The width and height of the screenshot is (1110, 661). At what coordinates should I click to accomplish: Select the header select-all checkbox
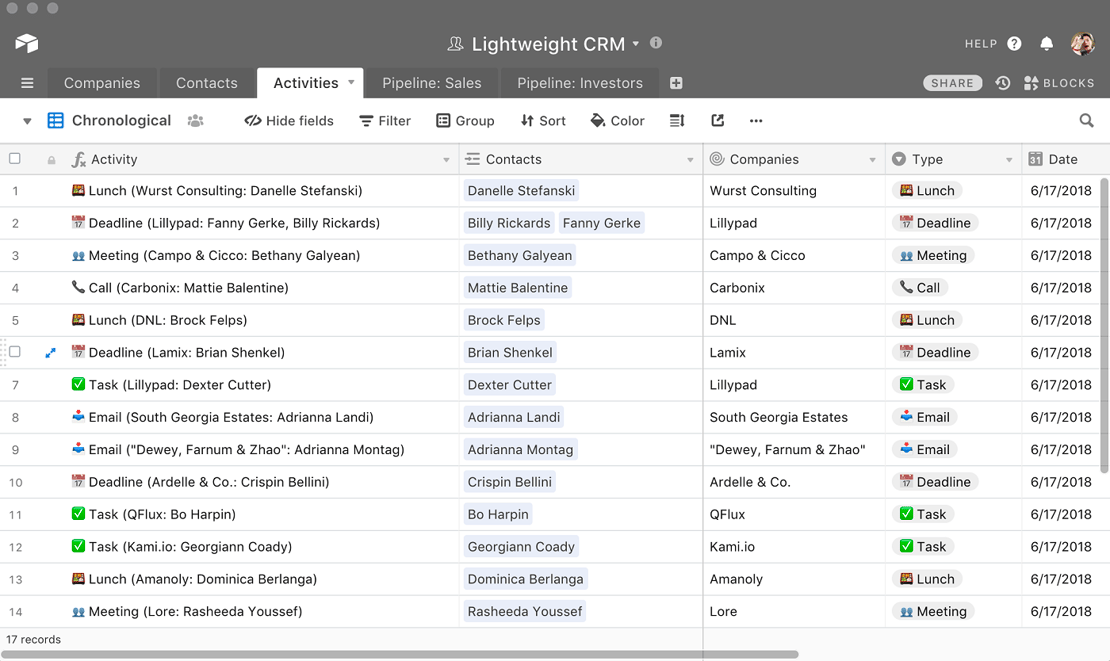click(x=14, y=158)
